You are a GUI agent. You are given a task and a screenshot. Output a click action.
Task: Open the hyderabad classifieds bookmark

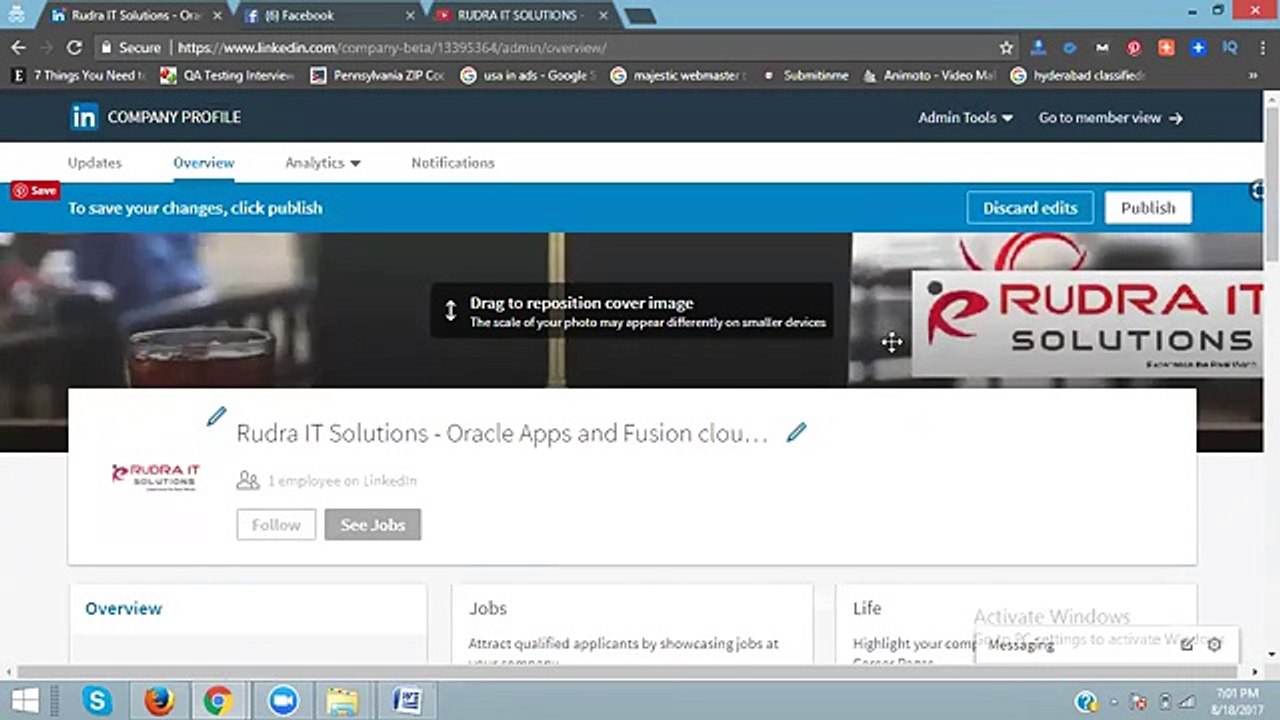[x=1078, y=75]
